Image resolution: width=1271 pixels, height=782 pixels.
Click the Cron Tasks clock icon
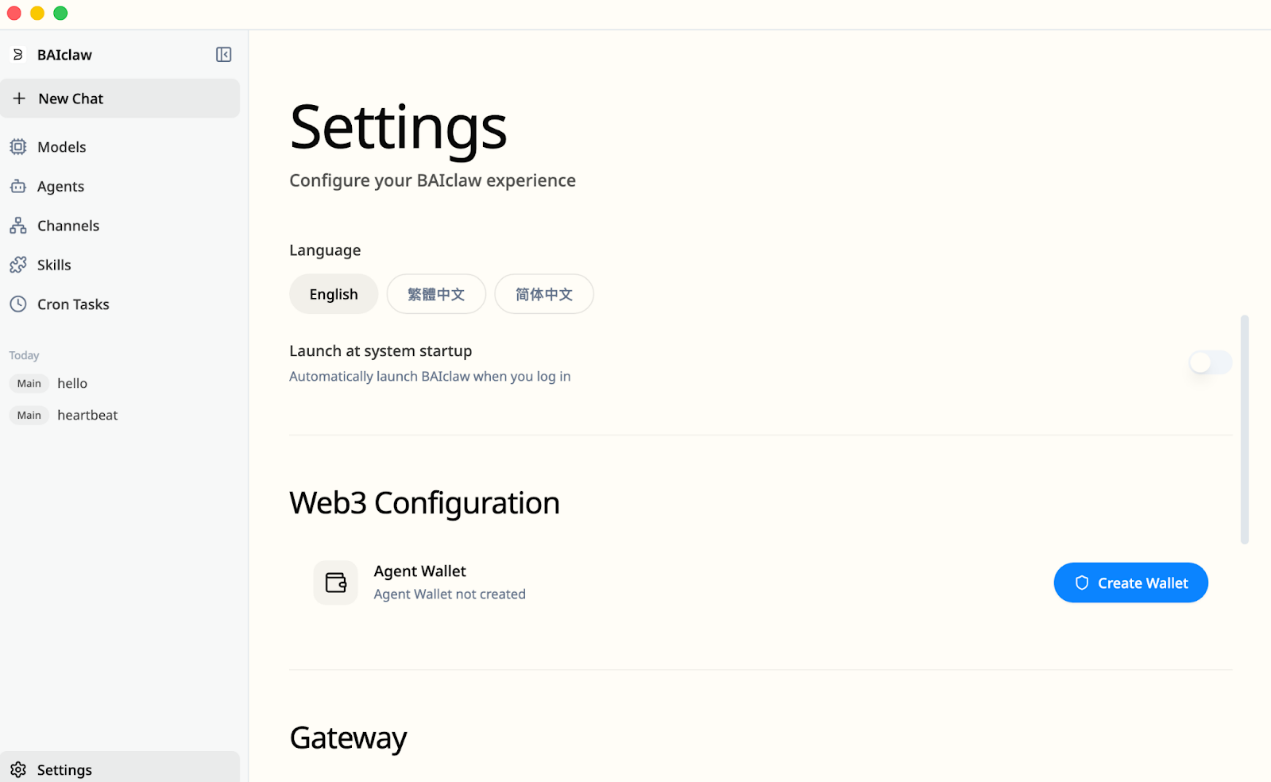pos(18,304)
